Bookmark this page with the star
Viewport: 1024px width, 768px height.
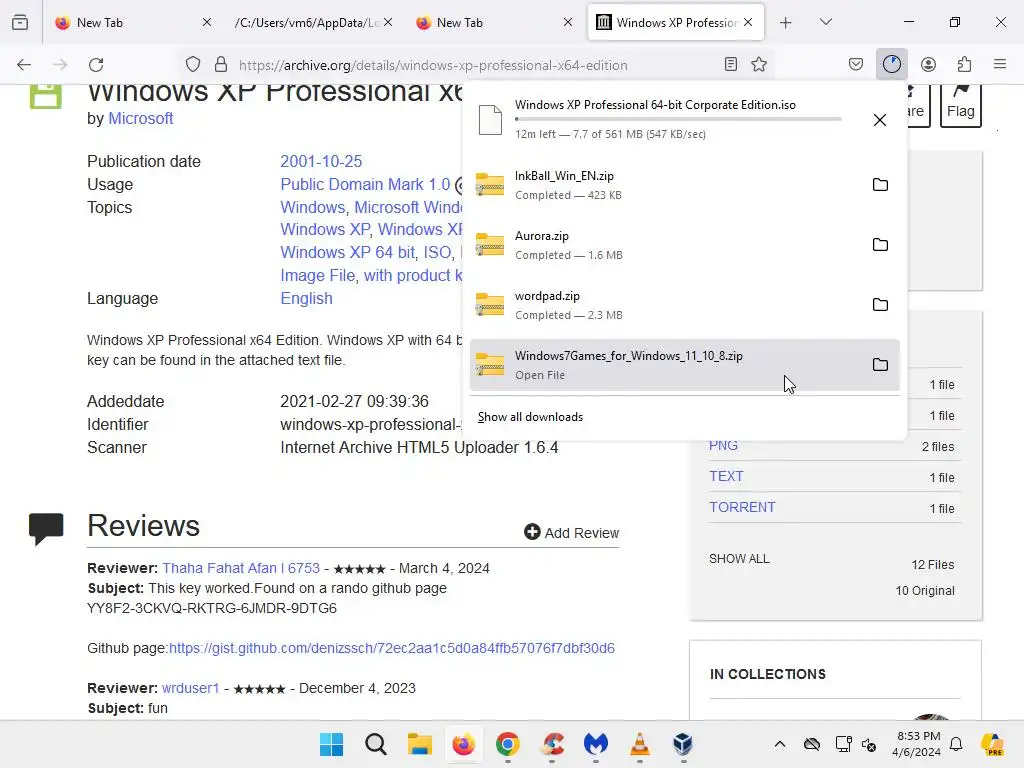[759, 64]
